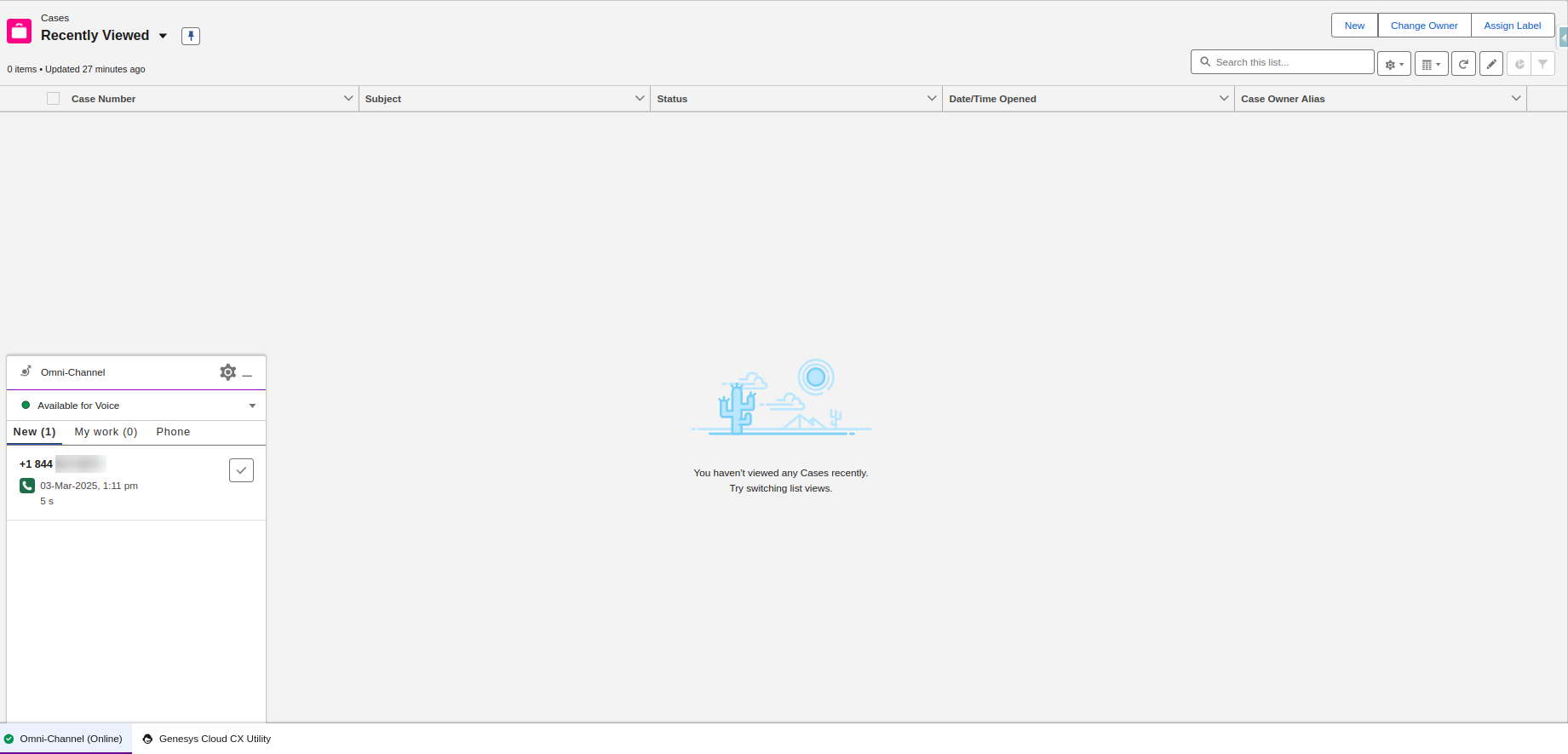
Task: Switch to the Phone tab
Action: pyautogui.click(x=173, y=432)
